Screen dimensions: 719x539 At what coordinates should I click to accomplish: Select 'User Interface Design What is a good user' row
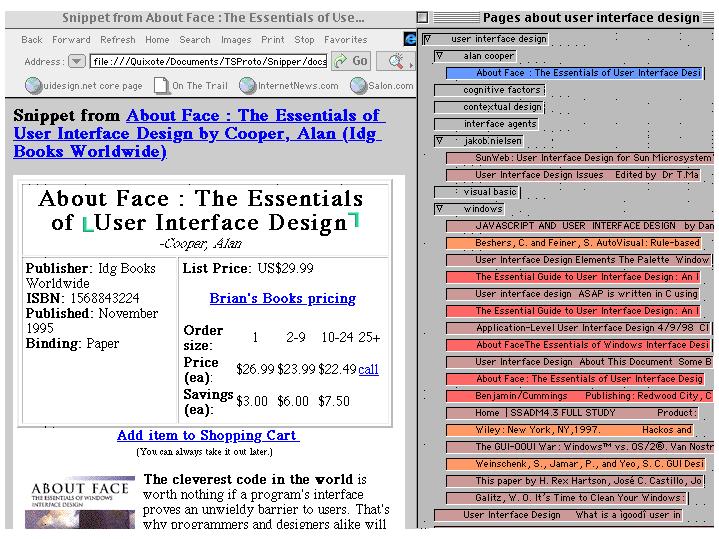559,514
